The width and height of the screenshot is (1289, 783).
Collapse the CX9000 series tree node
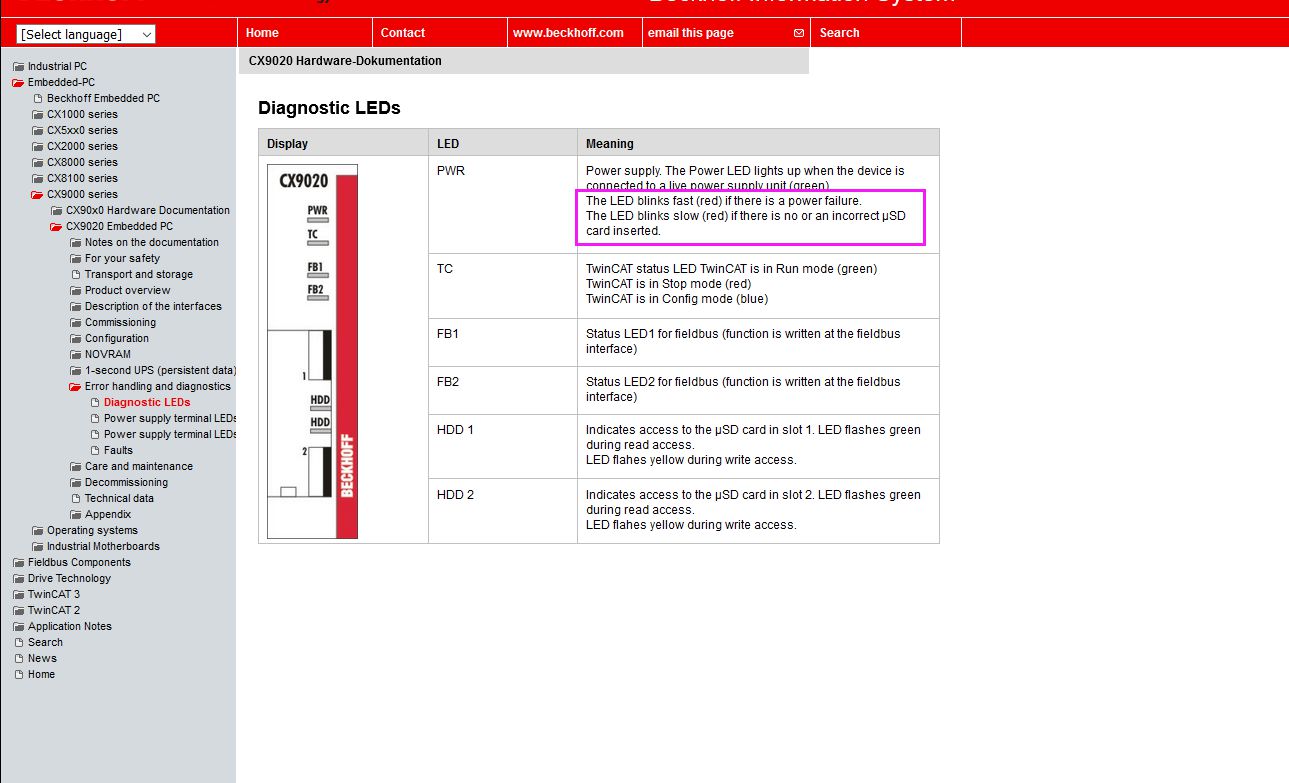pos(37,195)
